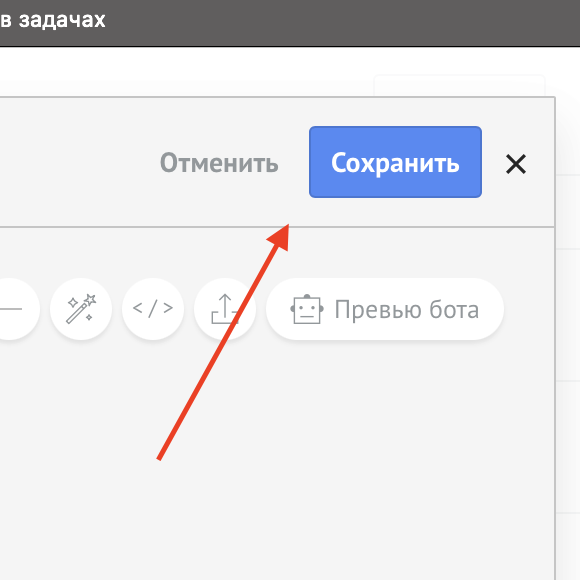Click the share tray with upward arrow
This screenshot has width=580, height=580.
click(225, 309)
